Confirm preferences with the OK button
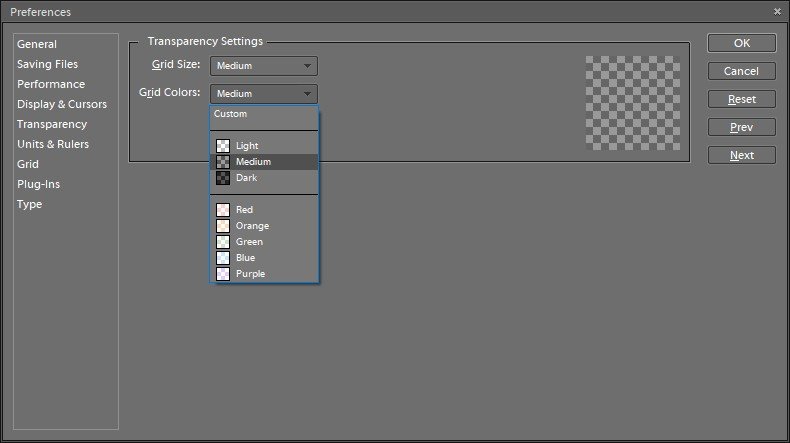790x443 pixels. [x=742, y=43]
